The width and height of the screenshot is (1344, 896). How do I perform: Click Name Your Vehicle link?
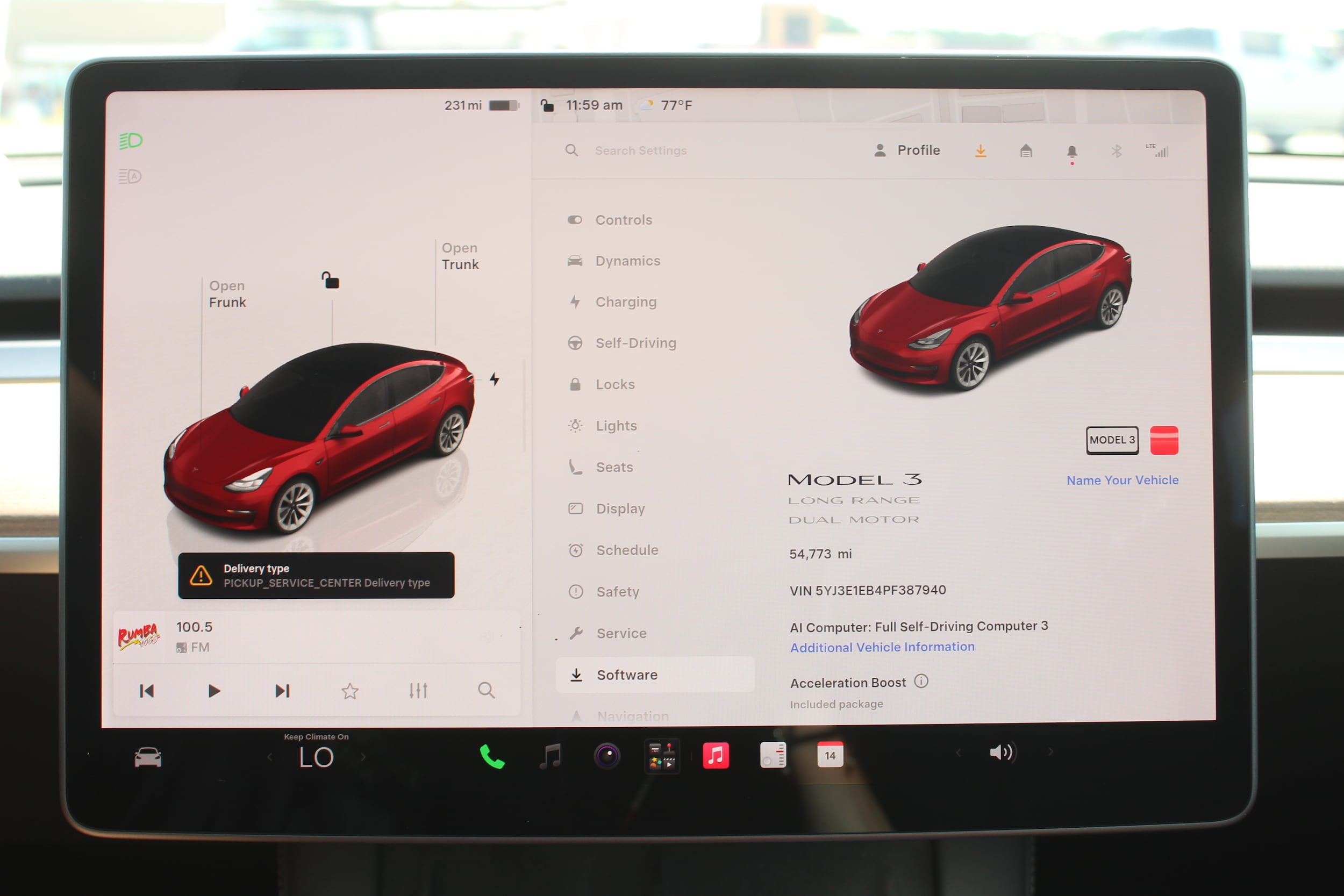(1123, 480)
